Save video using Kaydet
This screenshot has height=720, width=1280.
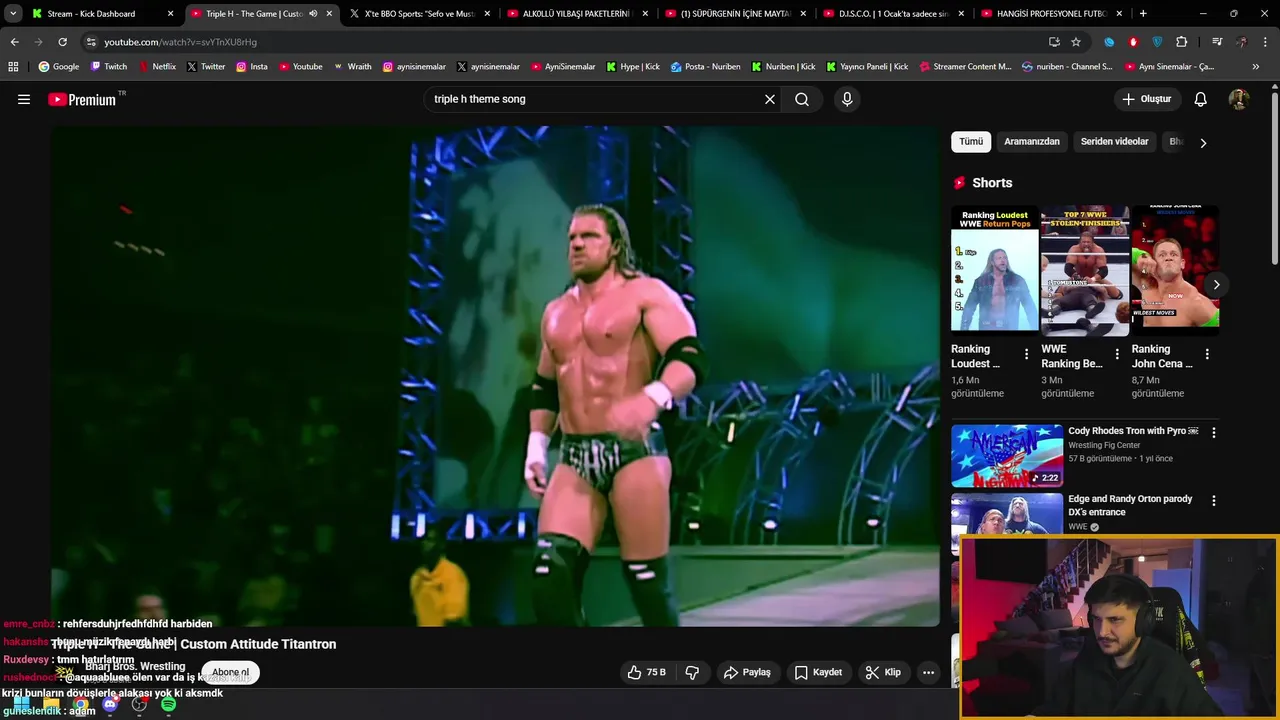pos(818,672)
